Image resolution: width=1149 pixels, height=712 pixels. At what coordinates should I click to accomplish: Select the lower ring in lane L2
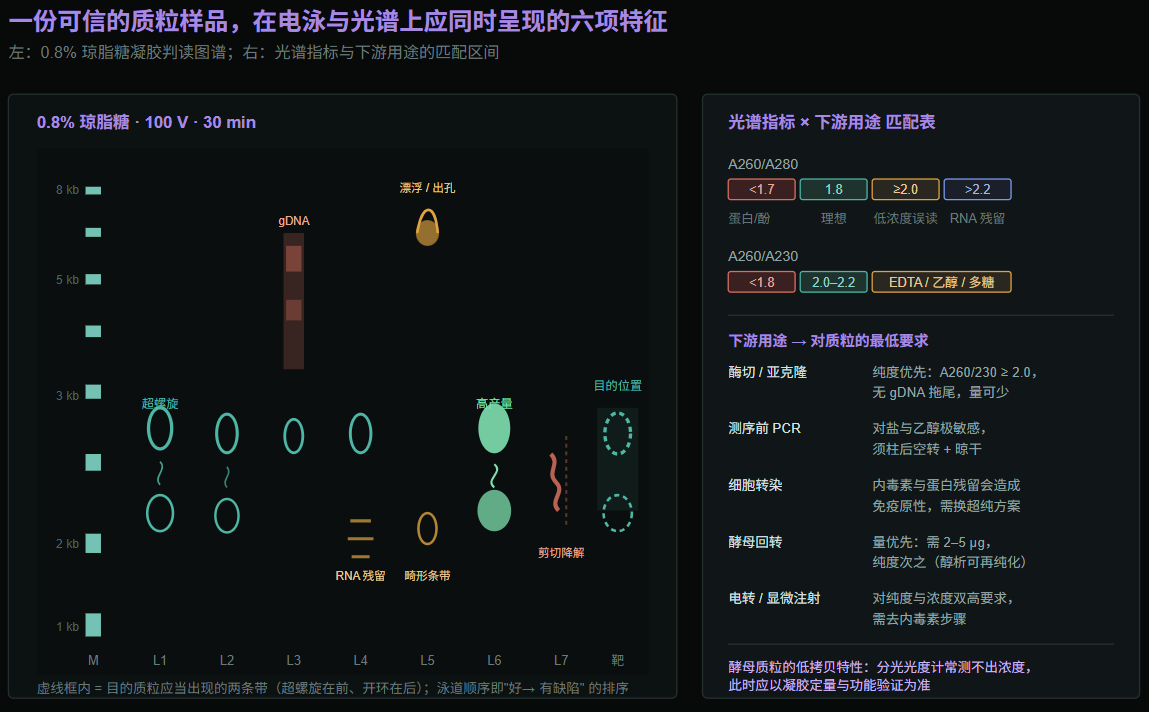click(x=226, y=516)
